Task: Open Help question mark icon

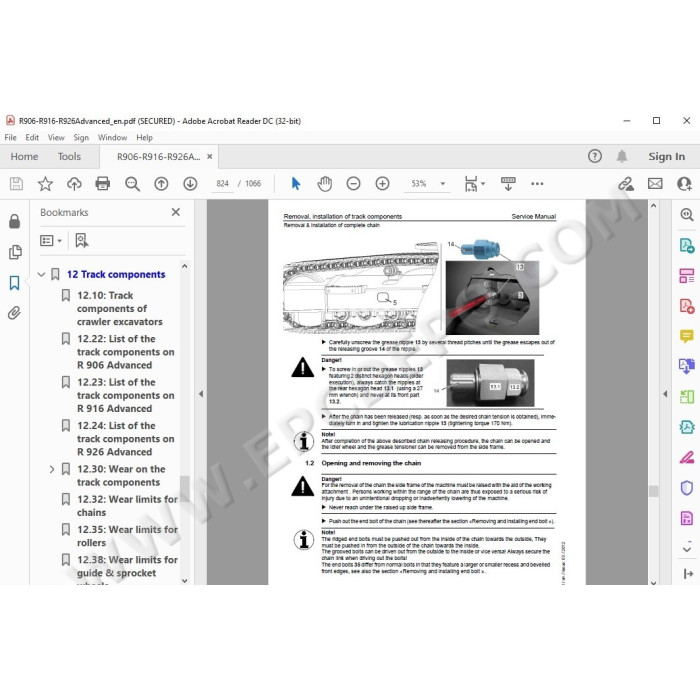Action: click(x=595, y=156)
